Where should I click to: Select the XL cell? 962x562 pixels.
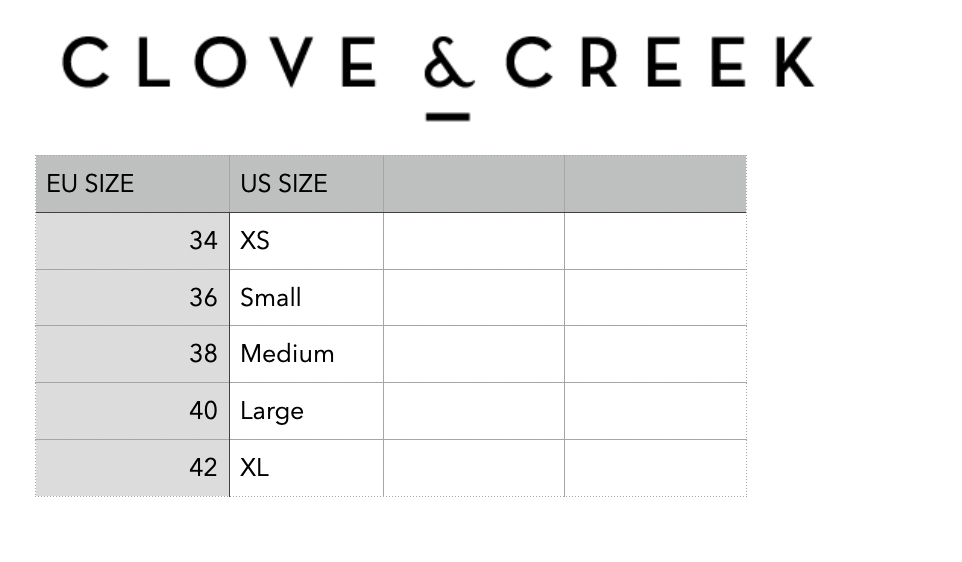pyautogui.click(x=306, y=468)
